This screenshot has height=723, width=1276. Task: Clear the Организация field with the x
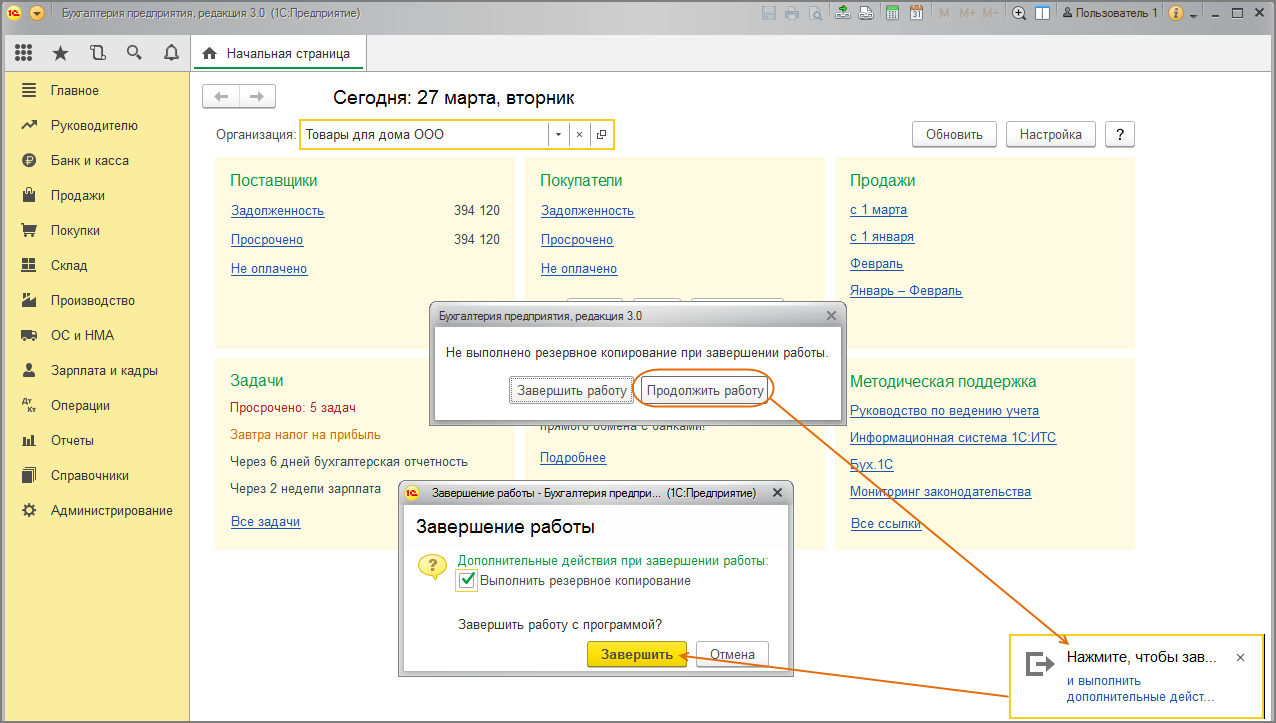580,134
